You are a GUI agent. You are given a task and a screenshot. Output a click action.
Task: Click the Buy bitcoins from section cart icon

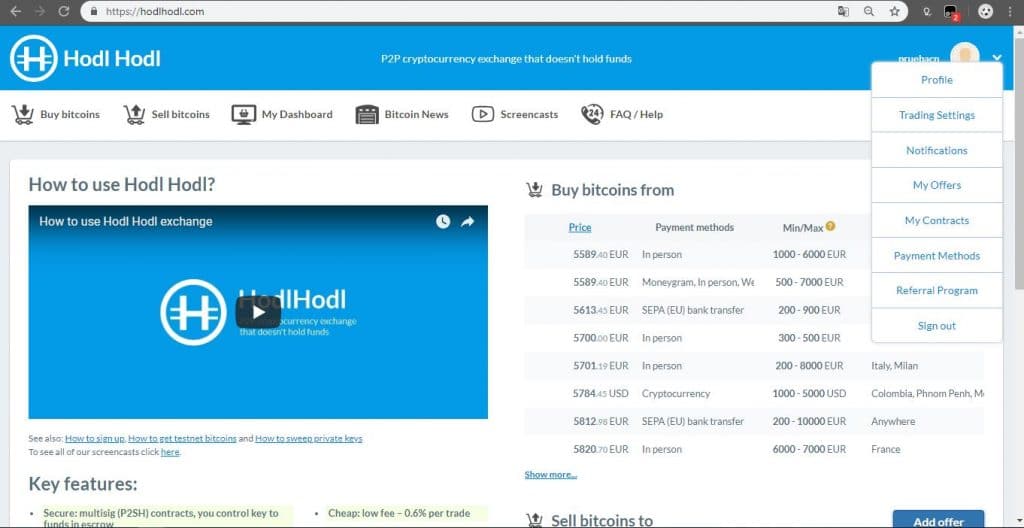[534, 190]
